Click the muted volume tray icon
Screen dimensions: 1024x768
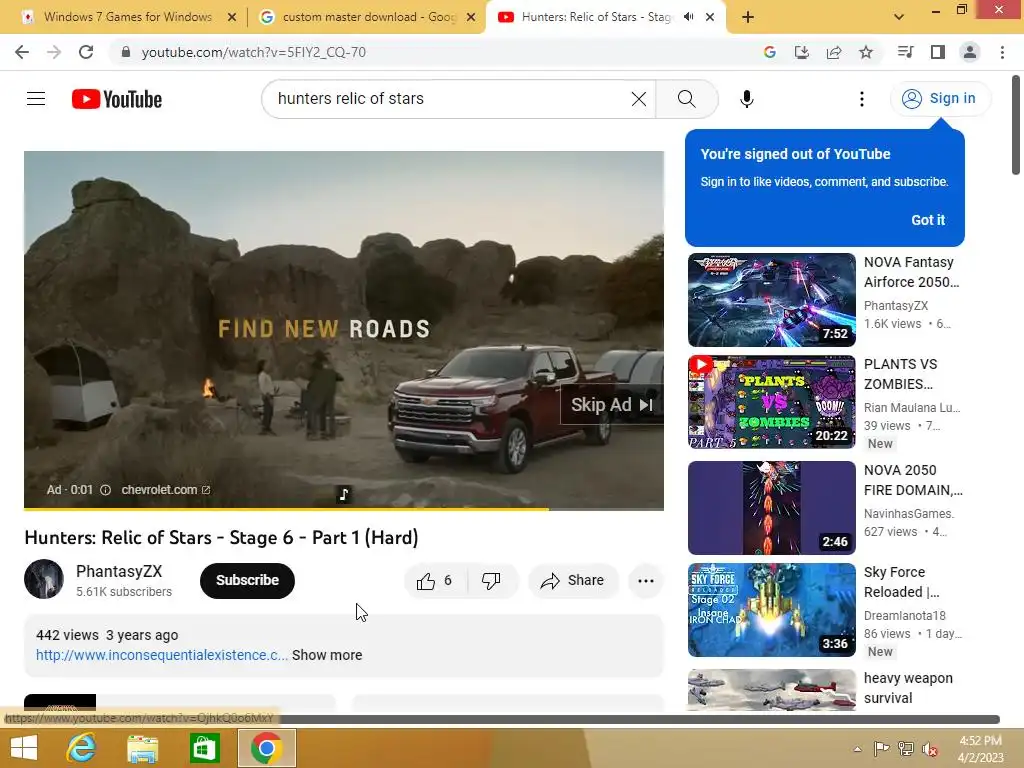[x=930, y=749]
